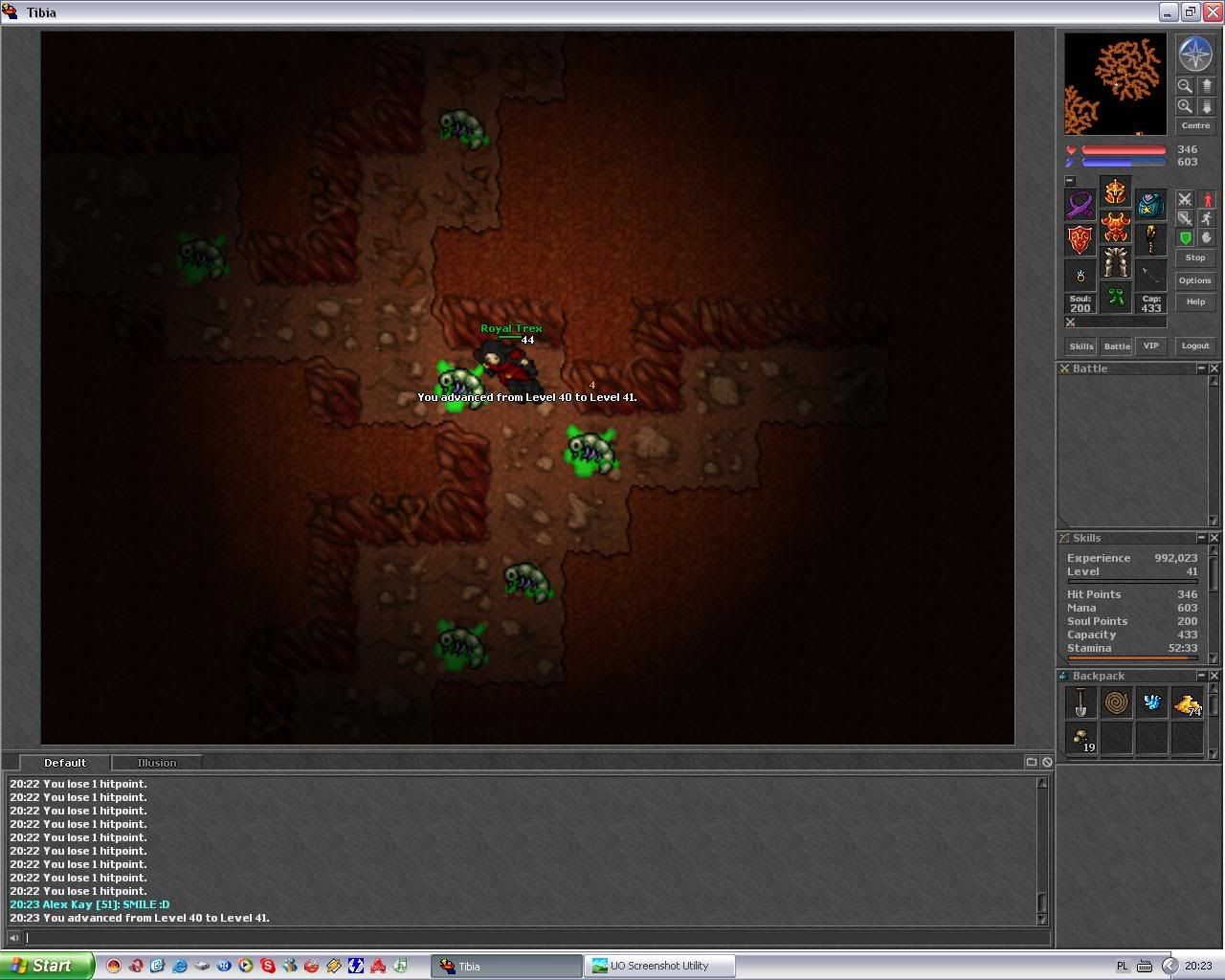Minimize the Skills panel
The height and width of the screenshot is (980, 1225).
1201,538
